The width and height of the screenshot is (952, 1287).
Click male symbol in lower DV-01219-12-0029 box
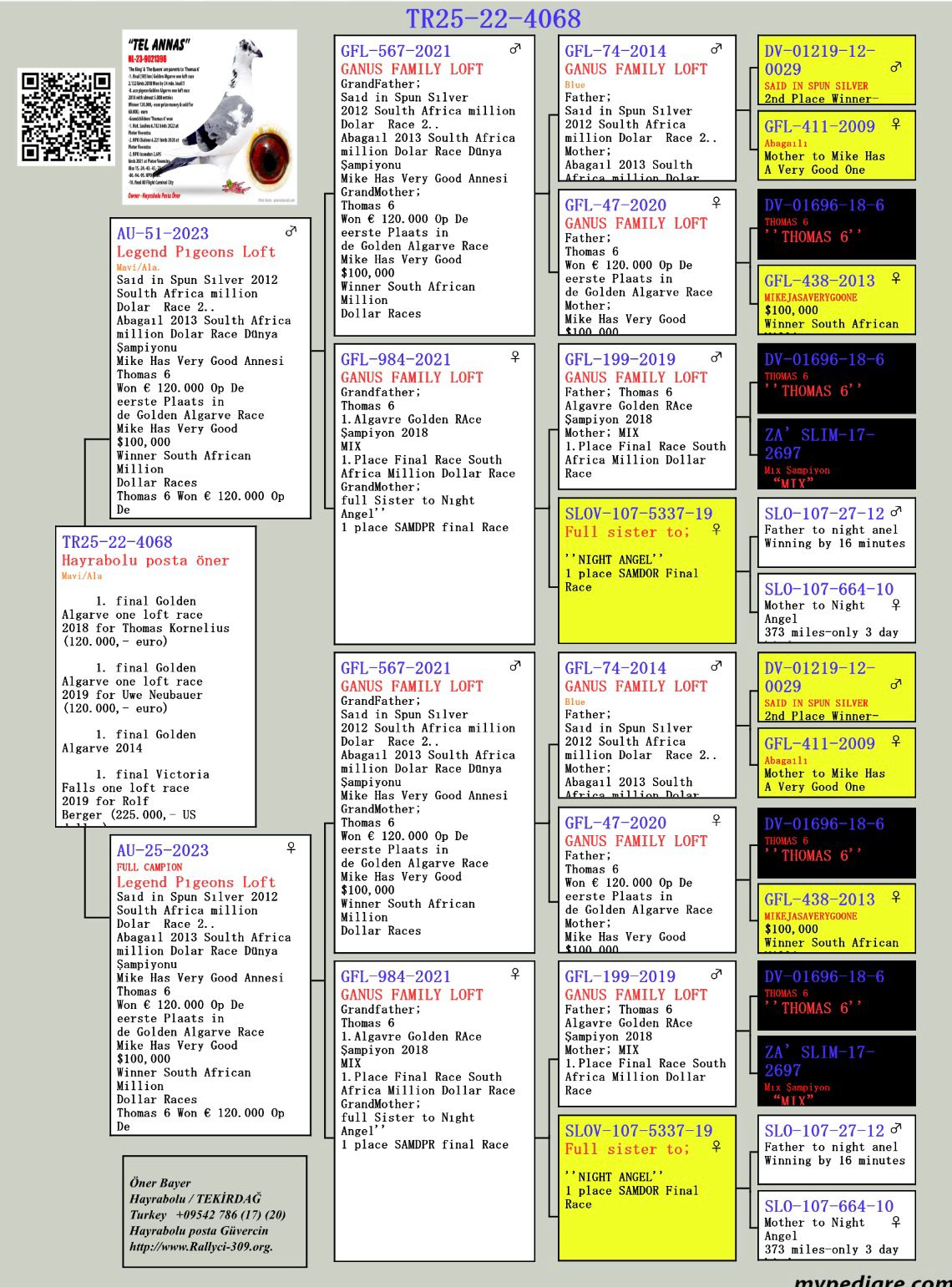896,684
